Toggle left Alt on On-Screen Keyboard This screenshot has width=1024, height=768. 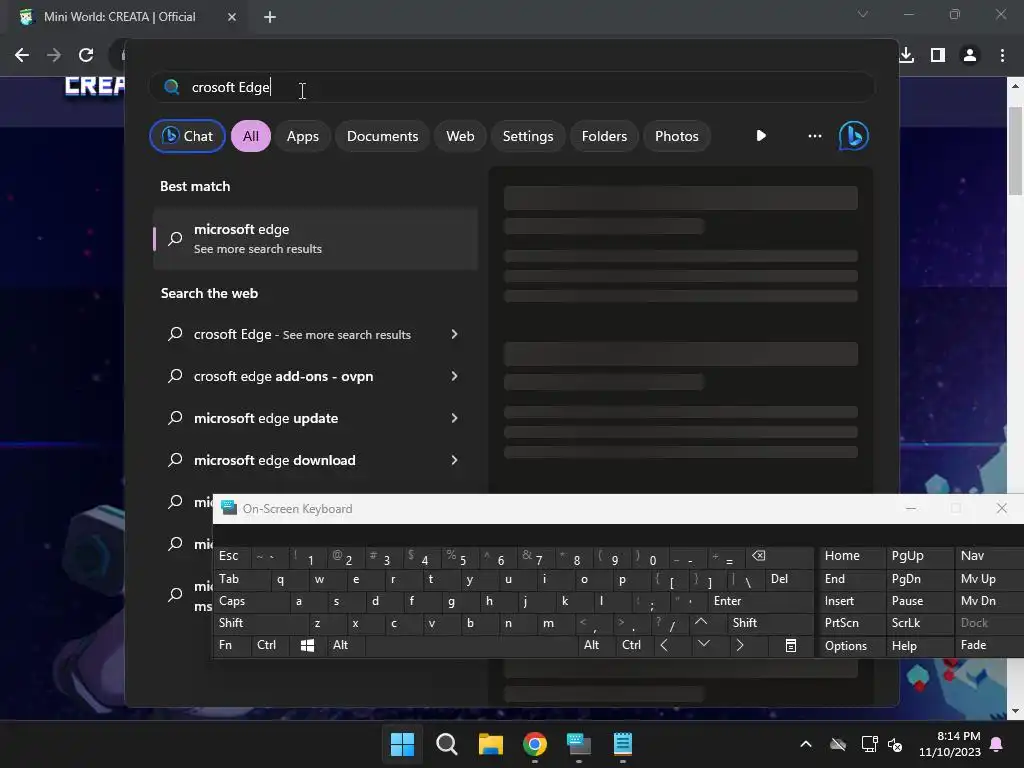pyautogui.click(x=345, y=645)
